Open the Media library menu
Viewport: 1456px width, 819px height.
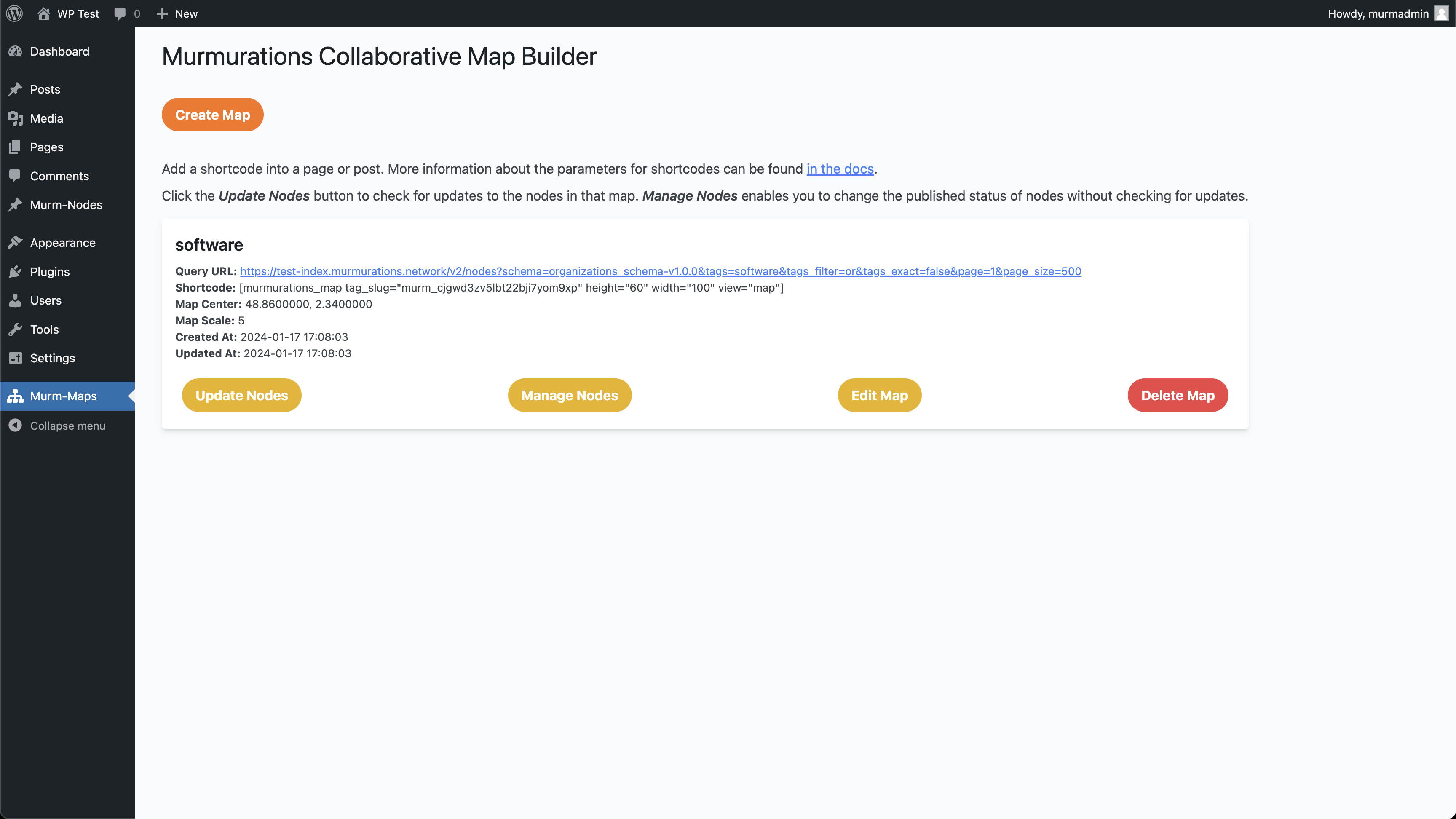pyautogui.click(x=46, y=118)
